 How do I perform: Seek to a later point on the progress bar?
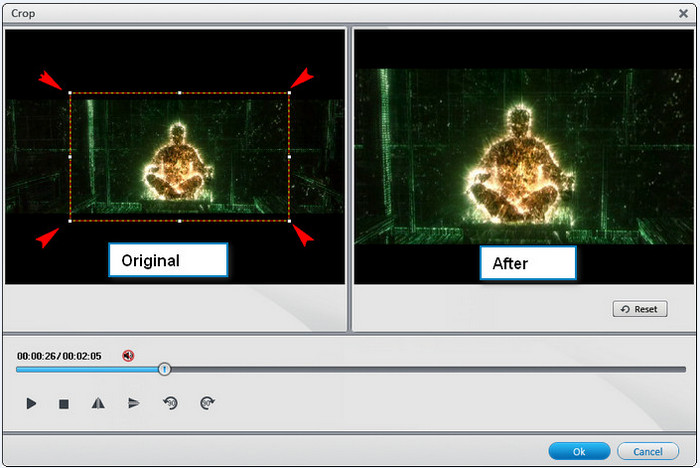[x=427, y=370]
